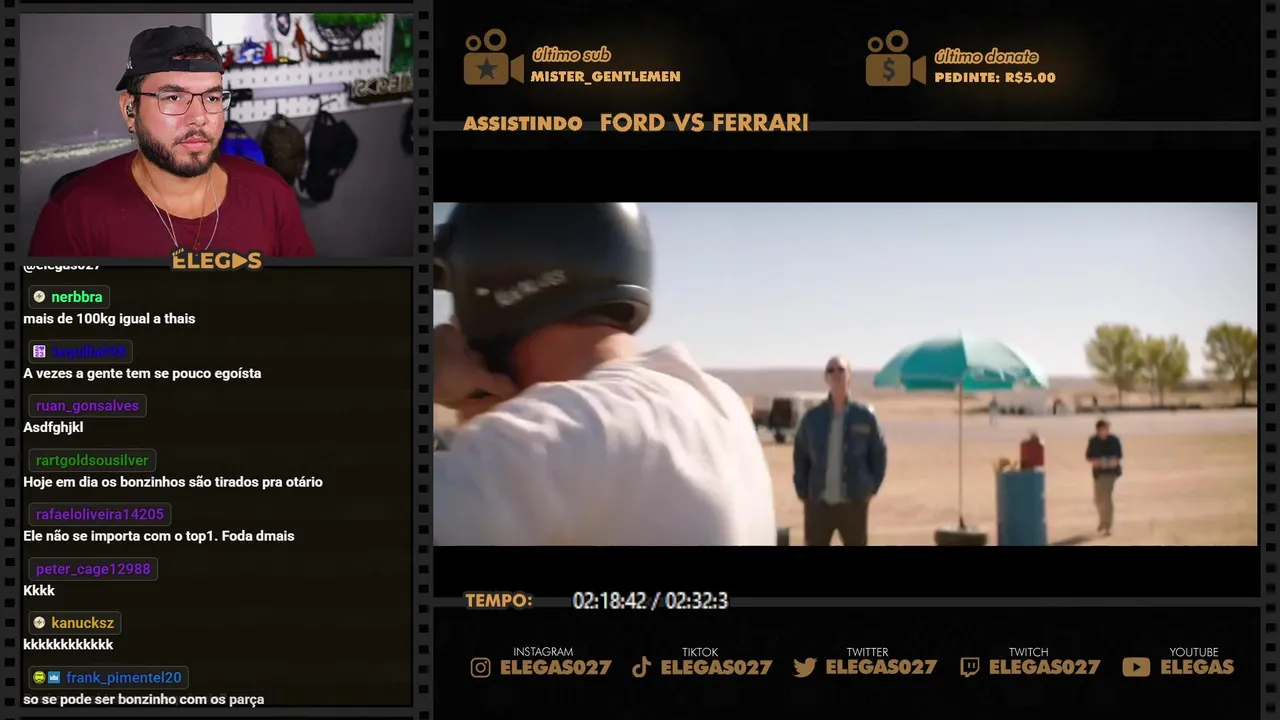
Task: Click message "kkkkkkkkkkkk" from kanucksz
Action: 68,645
